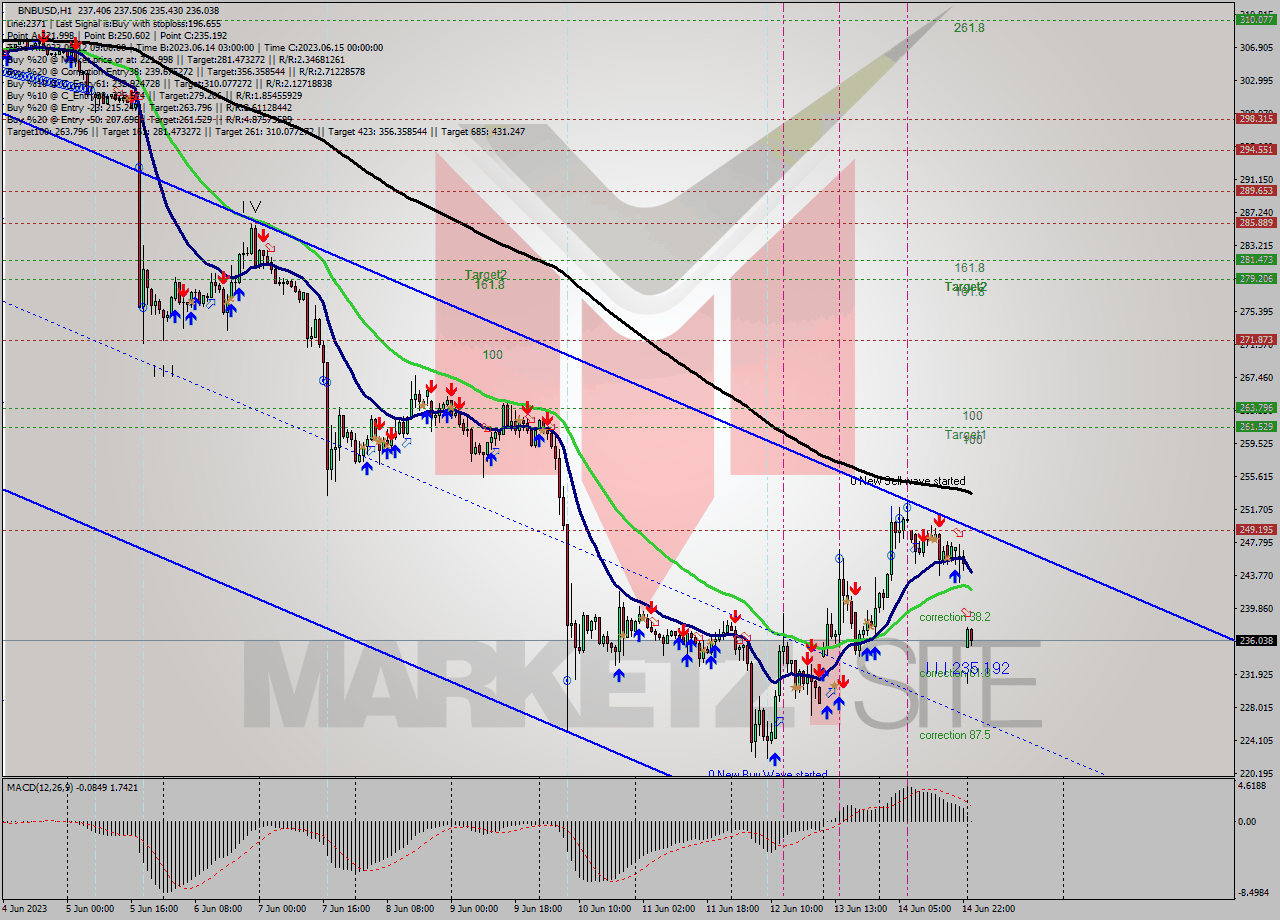Click the red 289.653 price tag
Viewport: 1280px width, 920px height.
click(x=1256, y=190)
